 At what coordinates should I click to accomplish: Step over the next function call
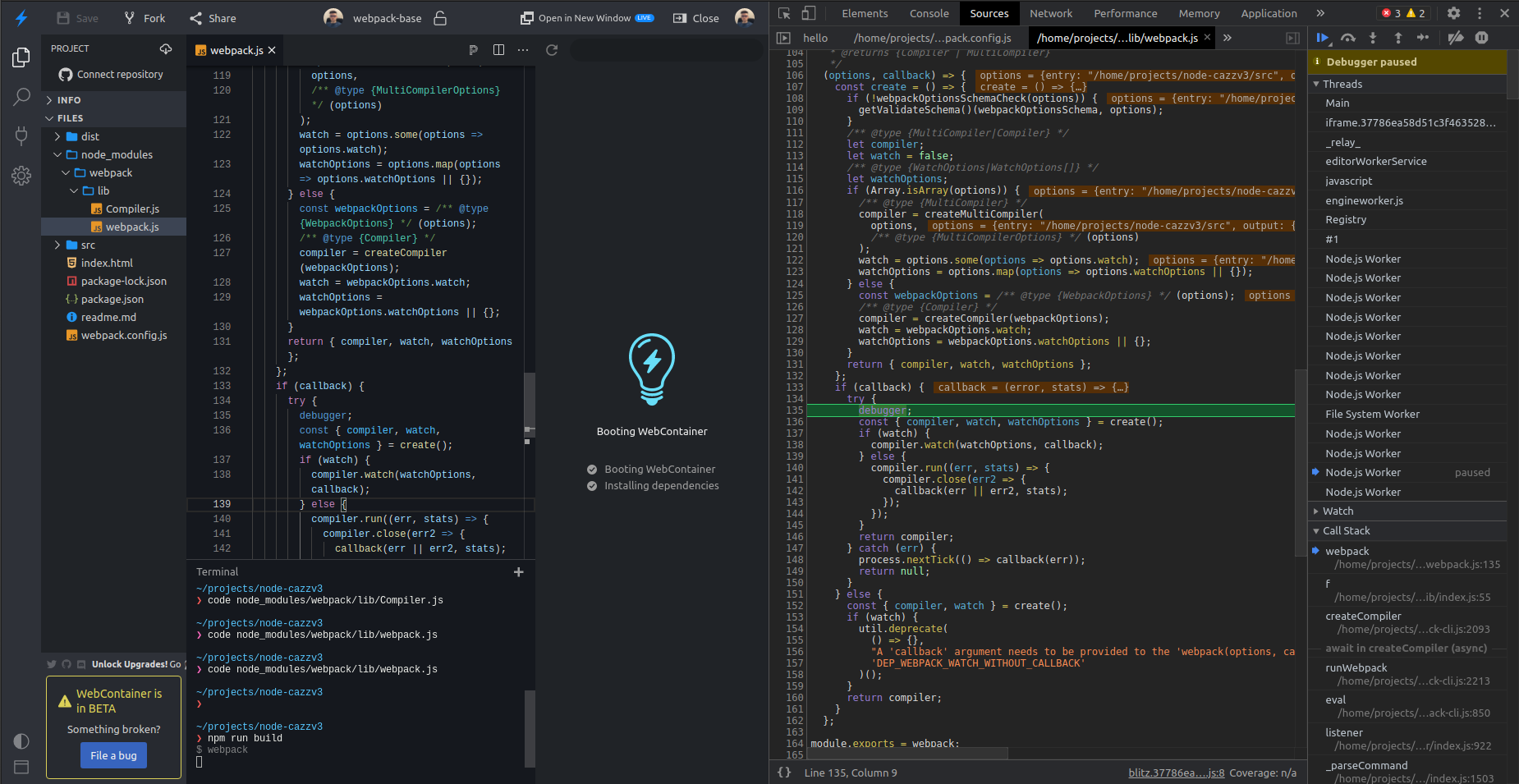coord(1347,37)
